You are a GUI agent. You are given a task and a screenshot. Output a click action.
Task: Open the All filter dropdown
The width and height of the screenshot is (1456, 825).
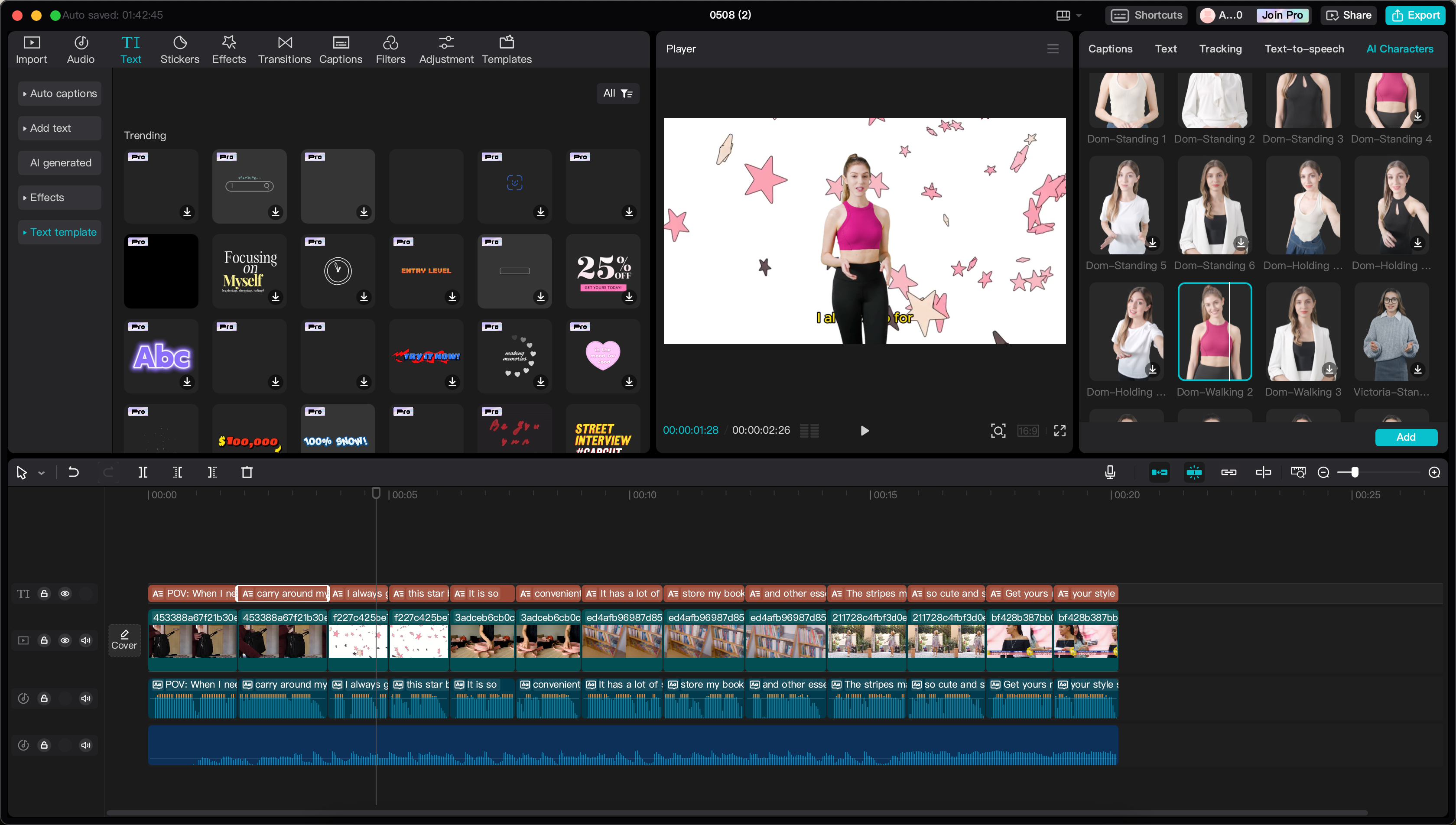[x=617, y=94]
